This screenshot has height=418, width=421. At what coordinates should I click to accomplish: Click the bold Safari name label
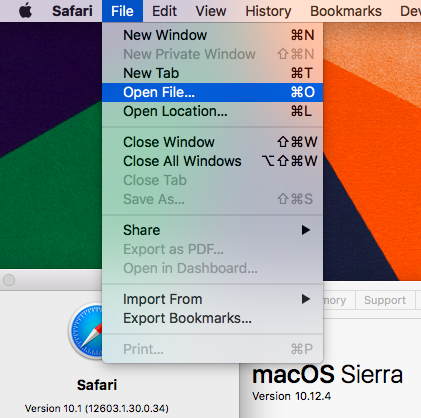click(x=97, y=385)
